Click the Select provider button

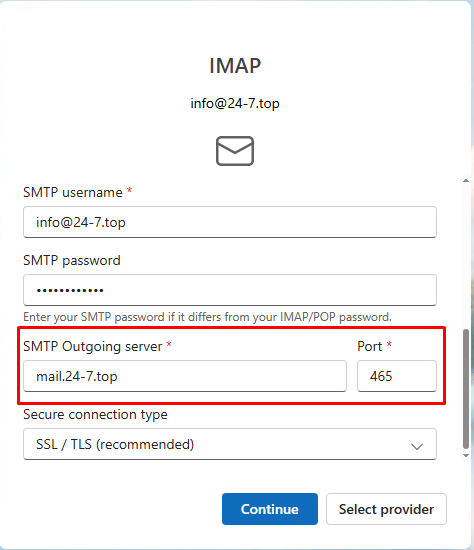pos(386,509)
